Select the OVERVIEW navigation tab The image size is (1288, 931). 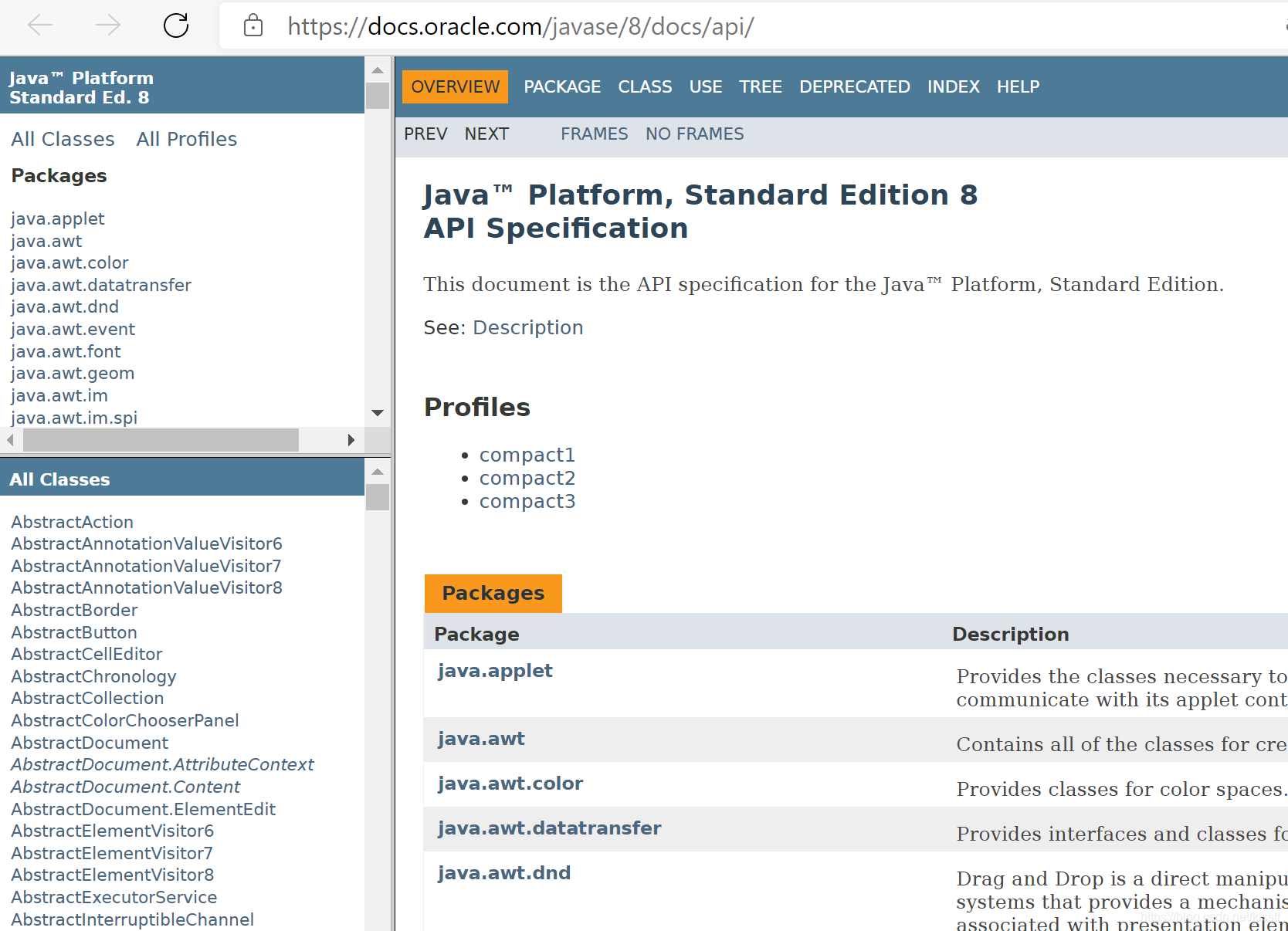455,86
